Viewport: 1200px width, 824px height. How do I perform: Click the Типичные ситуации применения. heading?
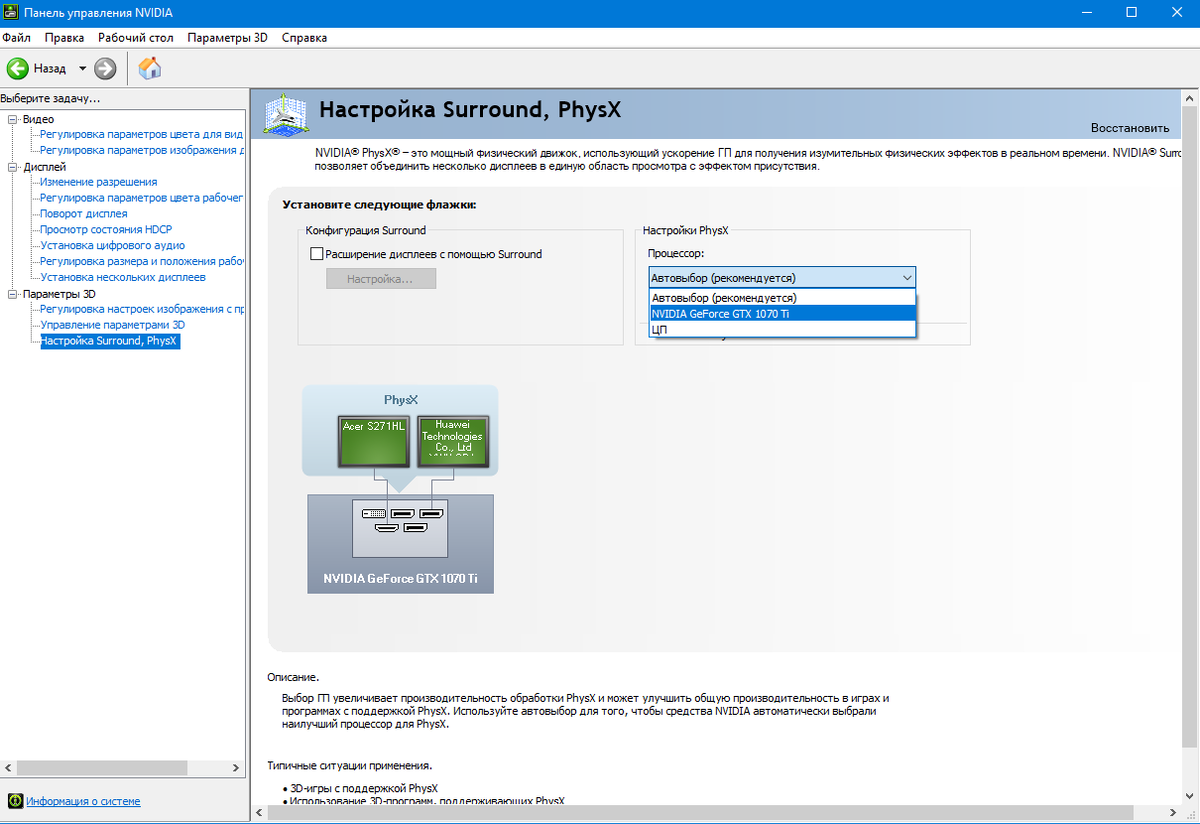coord(350,765)
